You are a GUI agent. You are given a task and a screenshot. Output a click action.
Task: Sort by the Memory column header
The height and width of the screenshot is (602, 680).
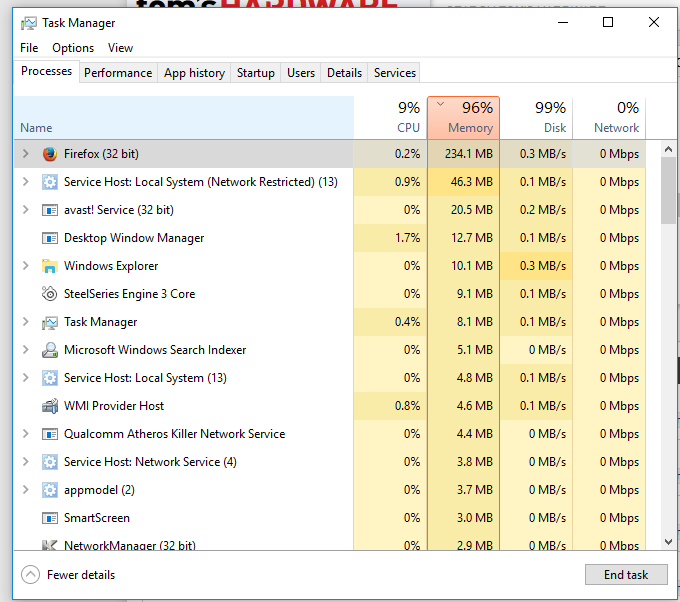(x=464, y=118)
